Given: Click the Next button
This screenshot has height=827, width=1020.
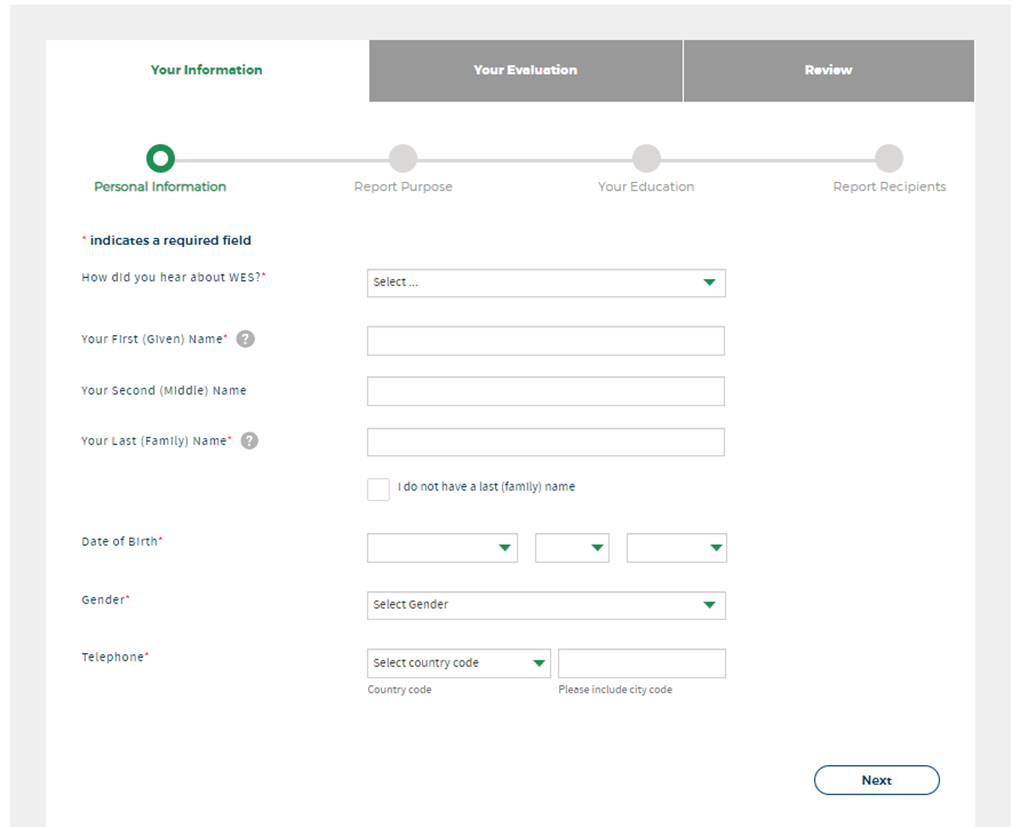Looking at the screenshot, I should (876, 780).
